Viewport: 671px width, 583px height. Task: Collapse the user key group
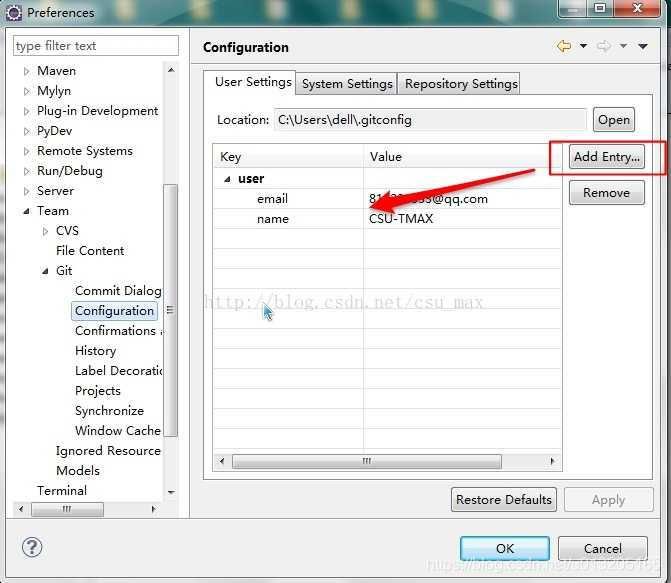(228, 179)
